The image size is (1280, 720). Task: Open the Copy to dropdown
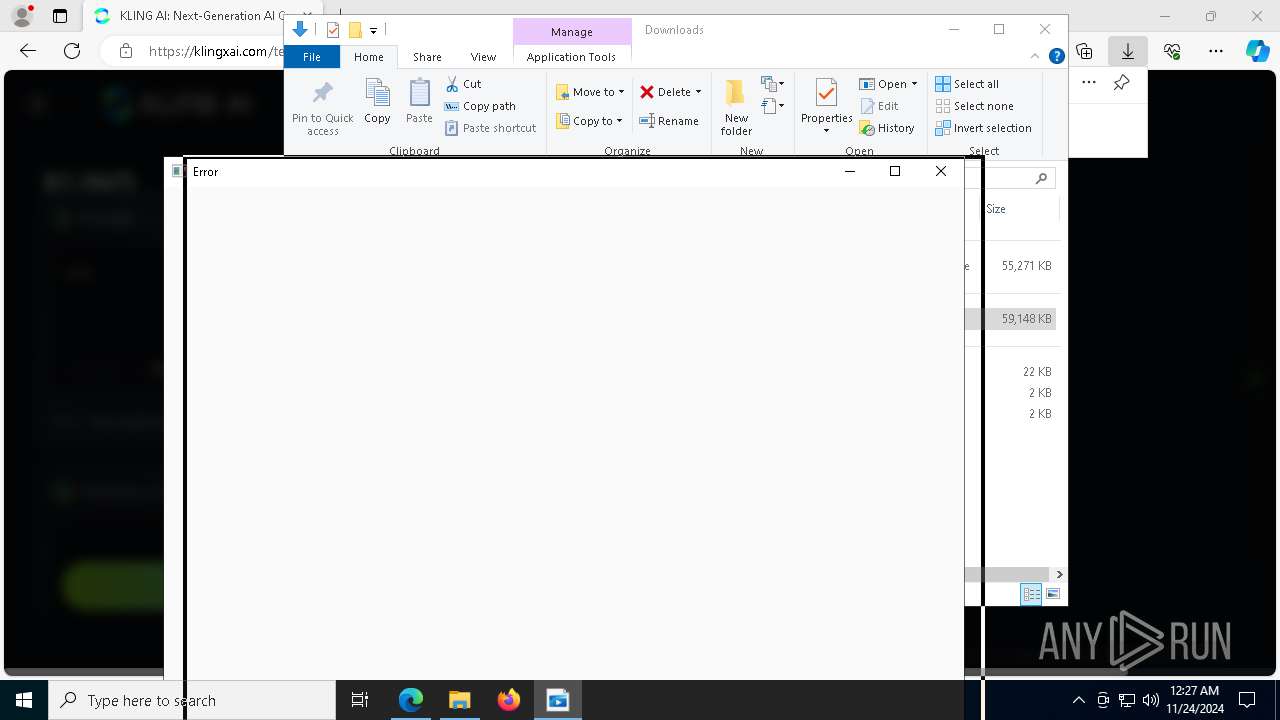pyautogui.click(x=590, y=121)
